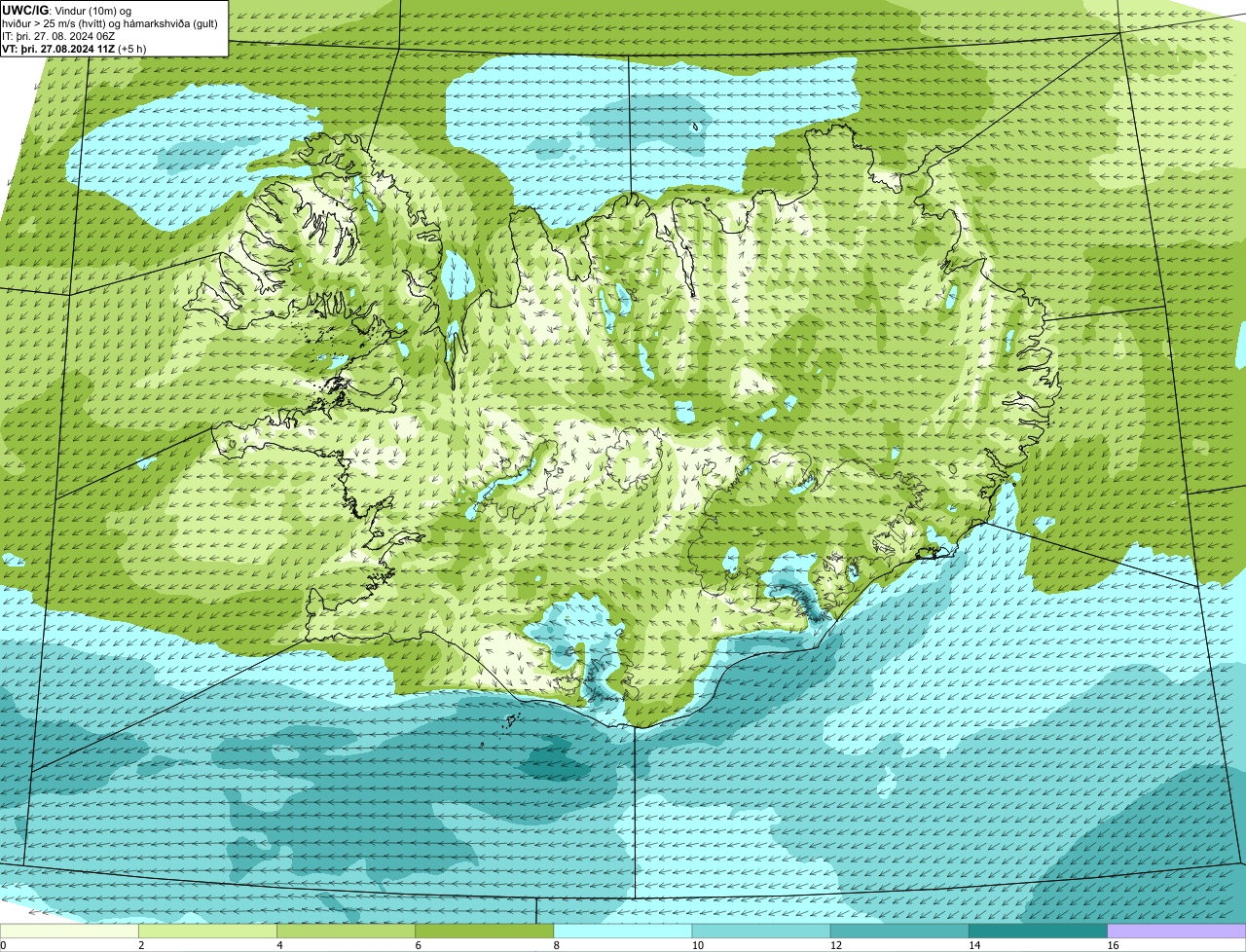
Task: Click the olive green 6–8 m/s legend swatch
Action: pyautogui.click(x=485, y=932)
